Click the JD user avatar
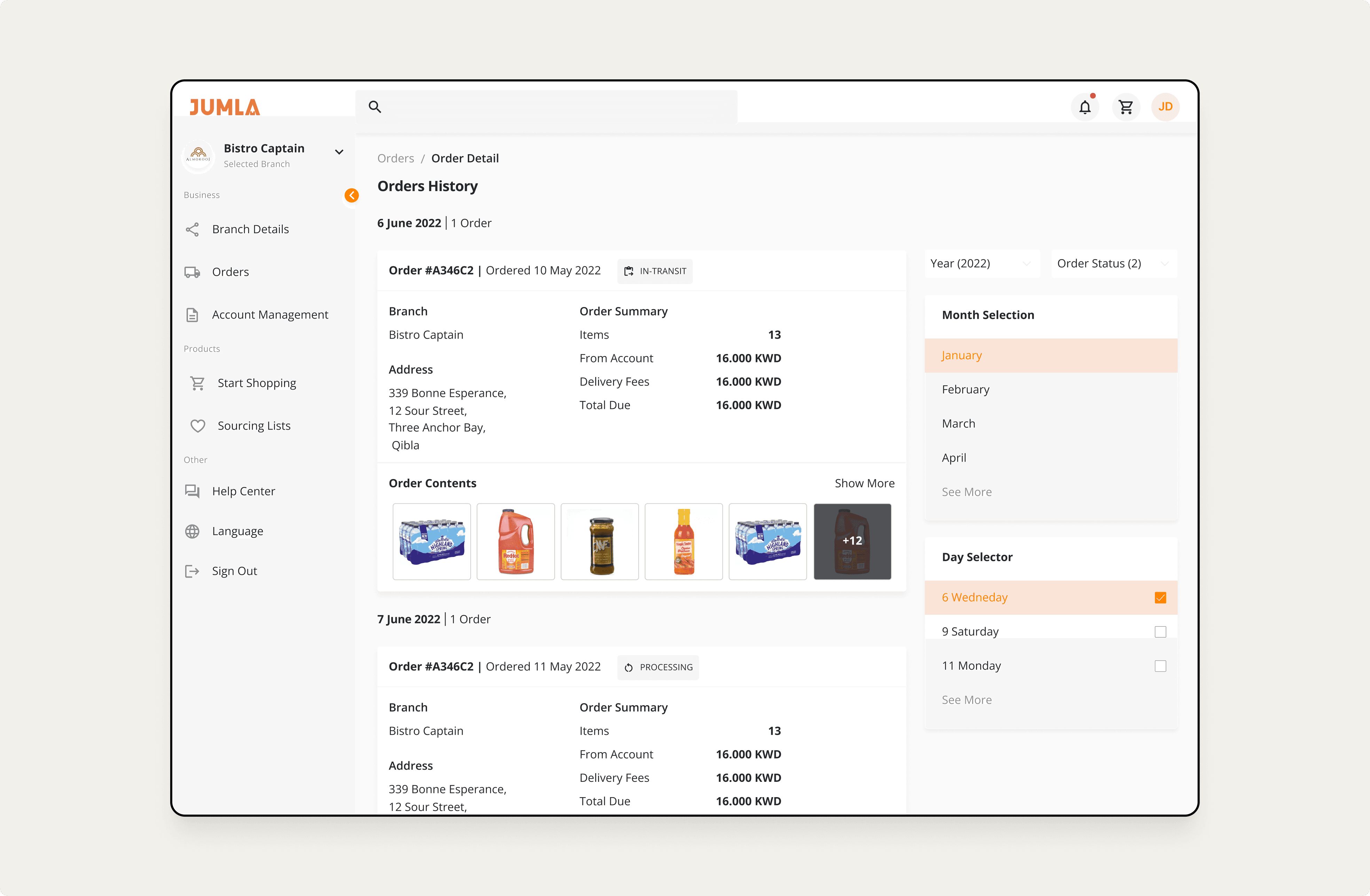The width and height of the screenshot is (1370, 896). (1165, 107)
